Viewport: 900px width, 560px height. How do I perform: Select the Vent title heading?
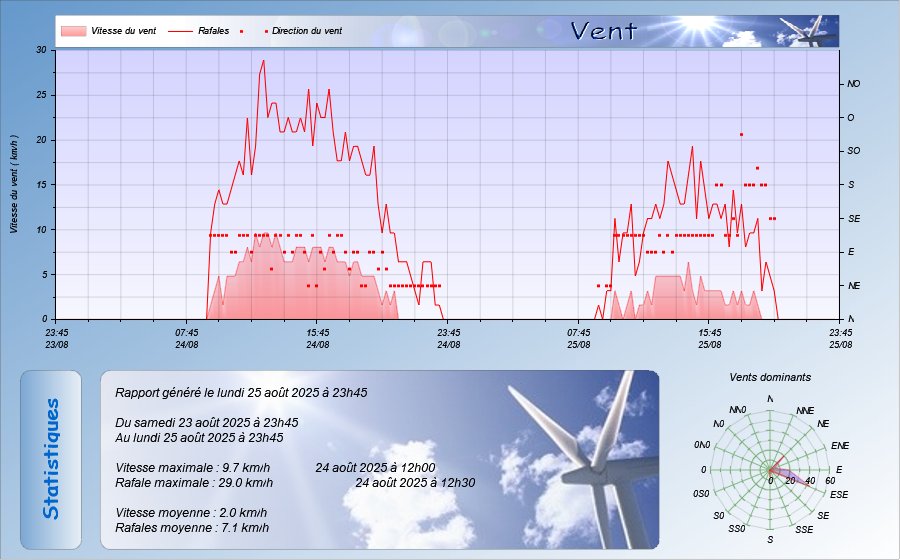(x=603, y=31)
